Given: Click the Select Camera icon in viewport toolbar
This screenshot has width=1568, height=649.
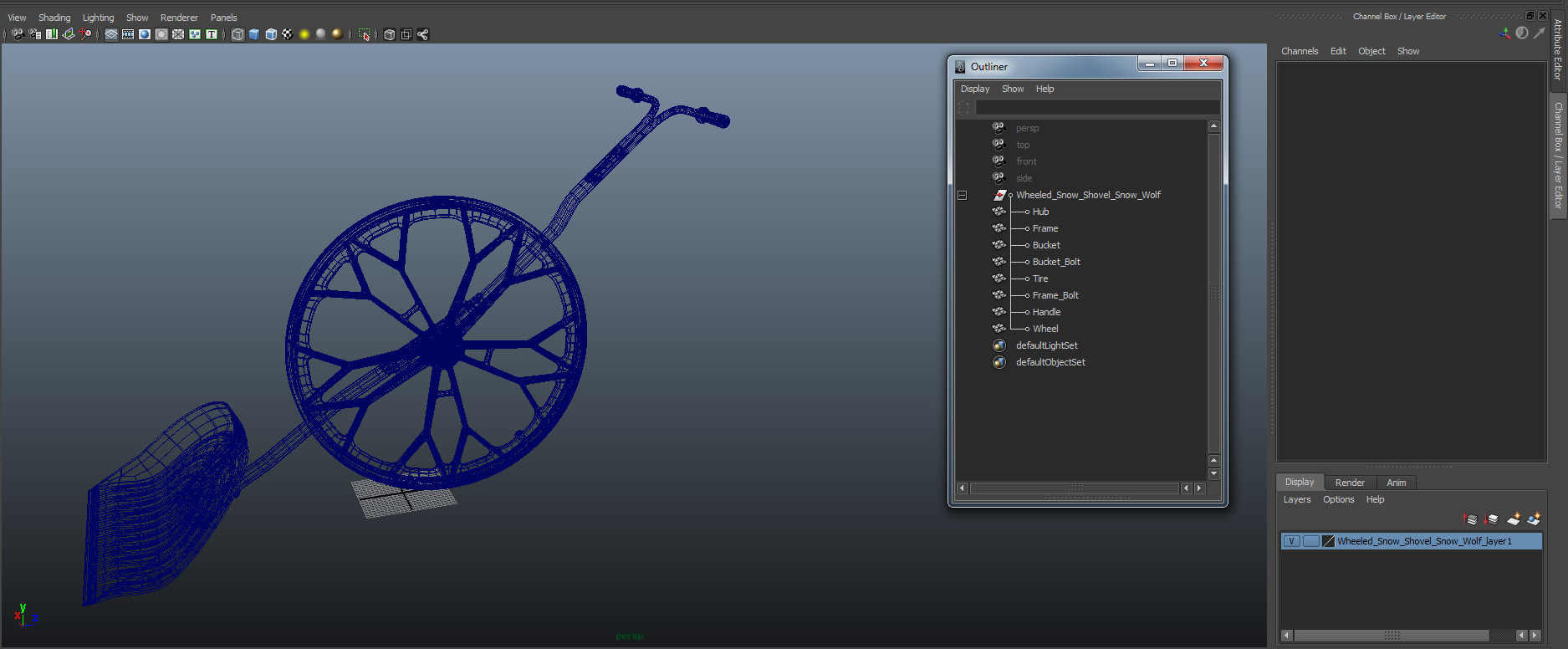Looking at the screenshot, I should pyautogui.click(x=18, y=34).
